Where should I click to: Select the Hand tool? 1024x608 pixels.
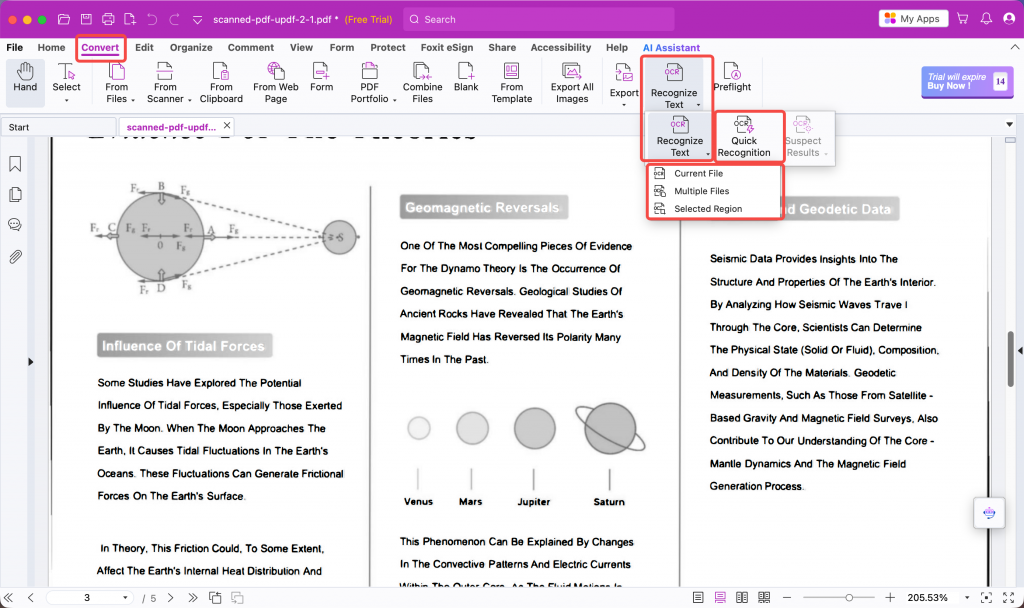[x=25, y=82]
